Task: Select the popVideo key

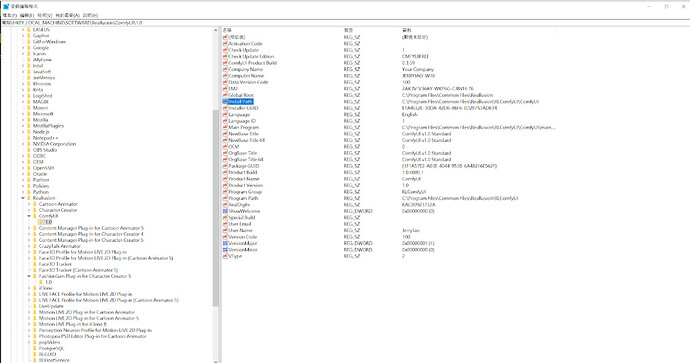Action: pyautogui.click(x=49, y=342)
